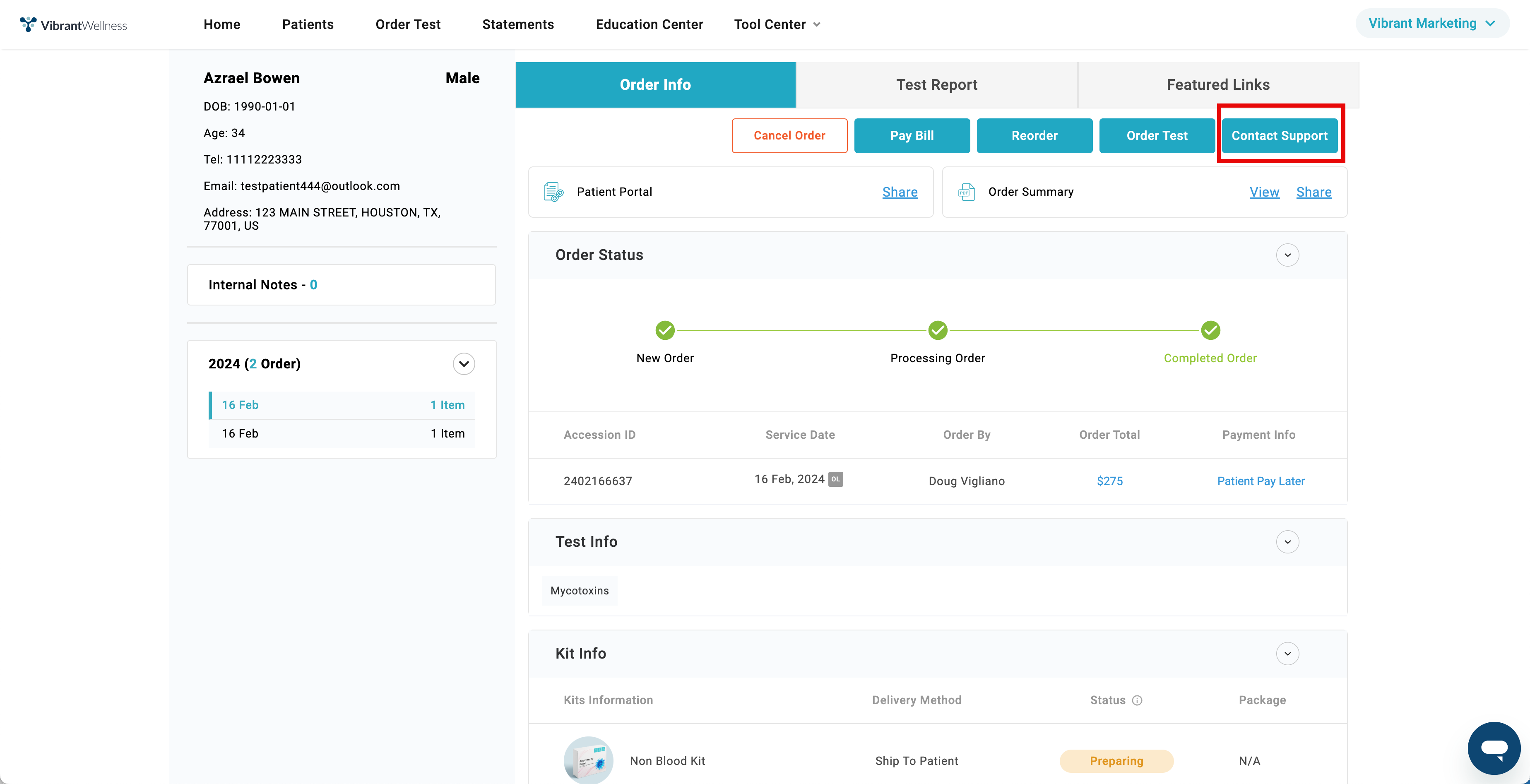Share the Patient Portal link
Screen dimensions: 1530x784
pyautogui.click(x=900, y=192)
